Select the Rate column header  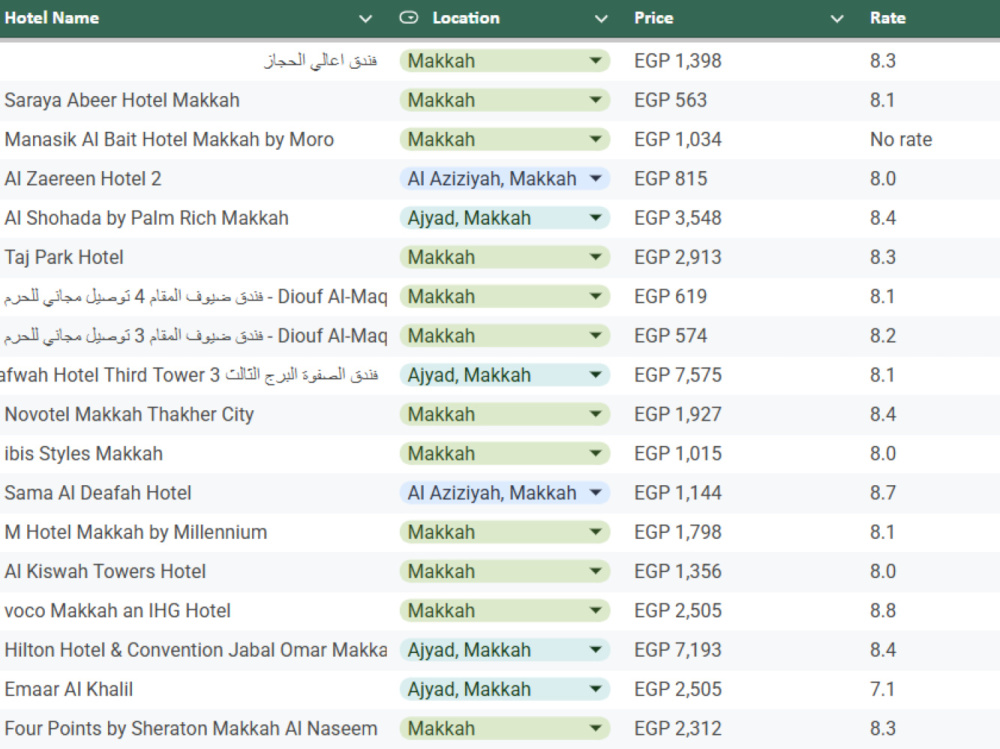(888, 18)
